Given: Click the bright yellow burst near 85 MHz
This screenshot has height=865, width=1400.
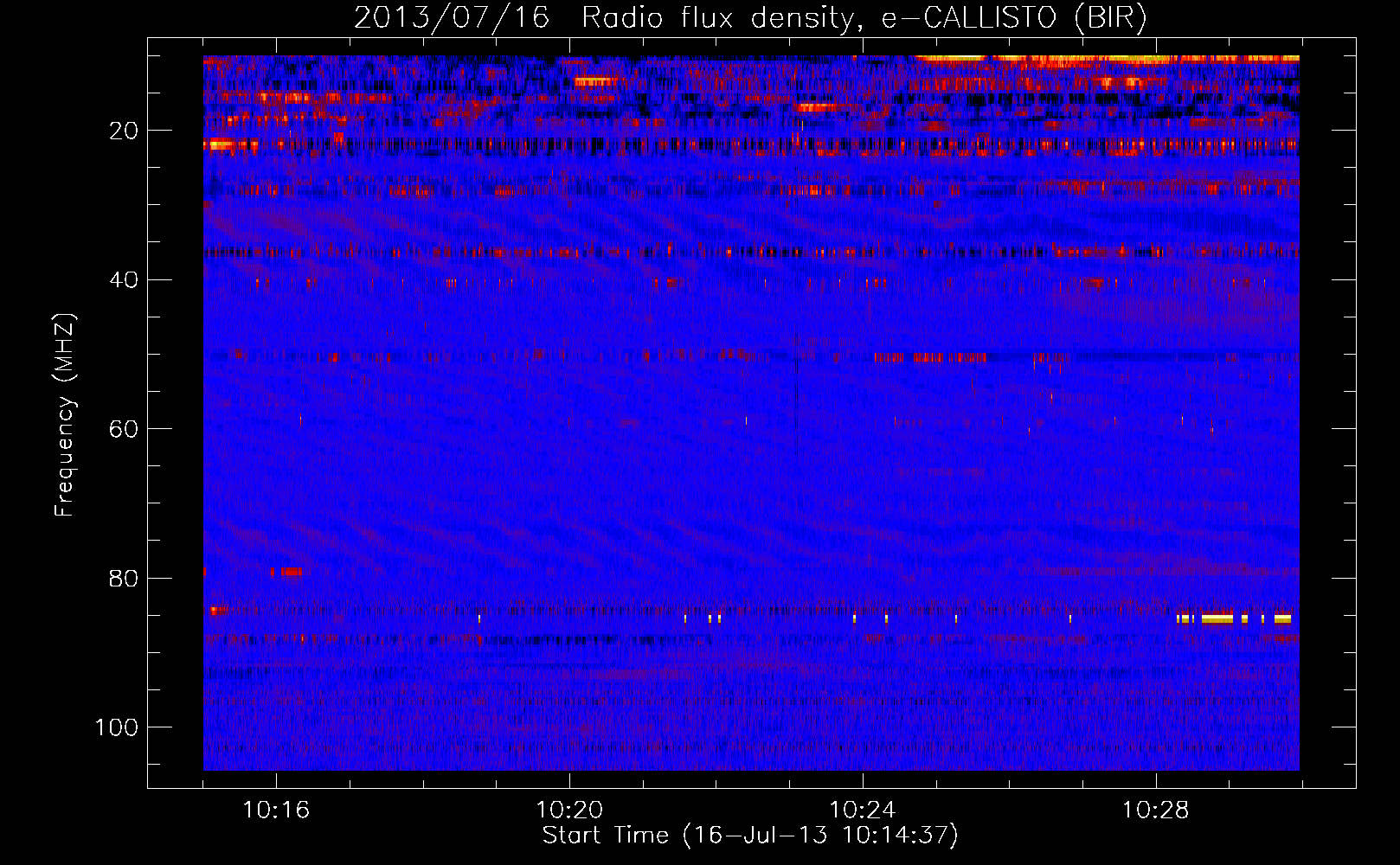Looking at the screenshot, I should [1217, 618].
